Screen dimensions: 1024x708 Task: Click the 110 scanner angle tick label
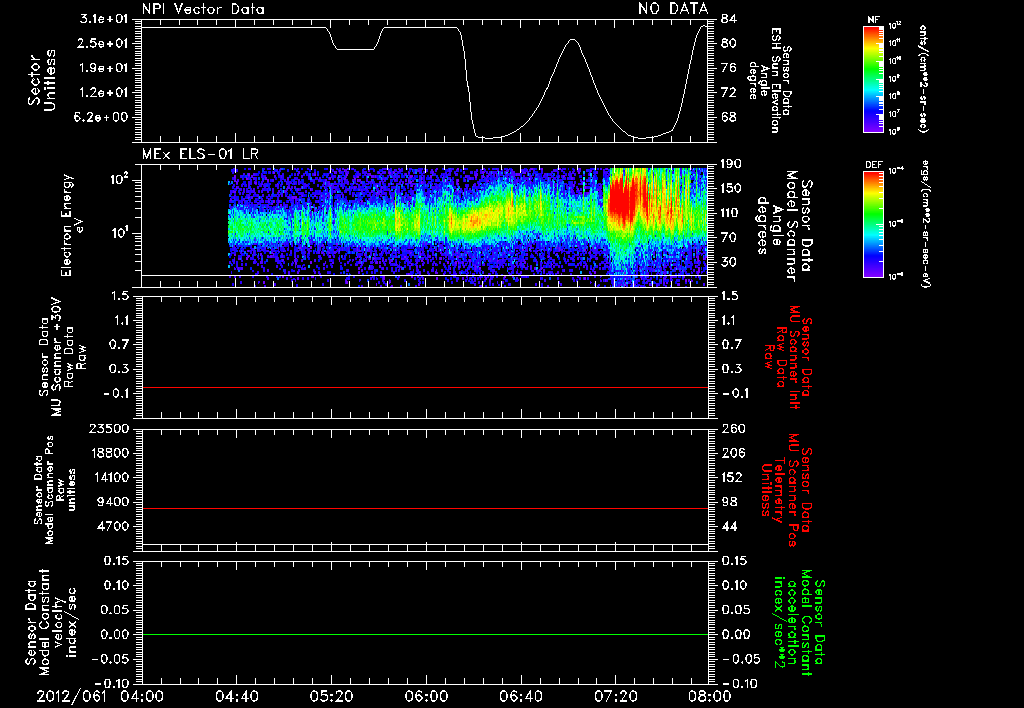[x=731, y=213]
